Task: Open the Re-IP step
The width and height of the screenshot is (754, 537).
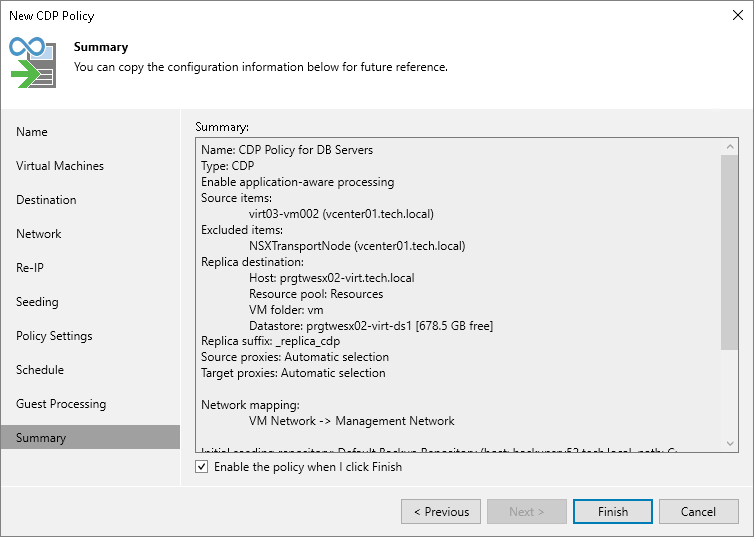Action: (30, 268)
